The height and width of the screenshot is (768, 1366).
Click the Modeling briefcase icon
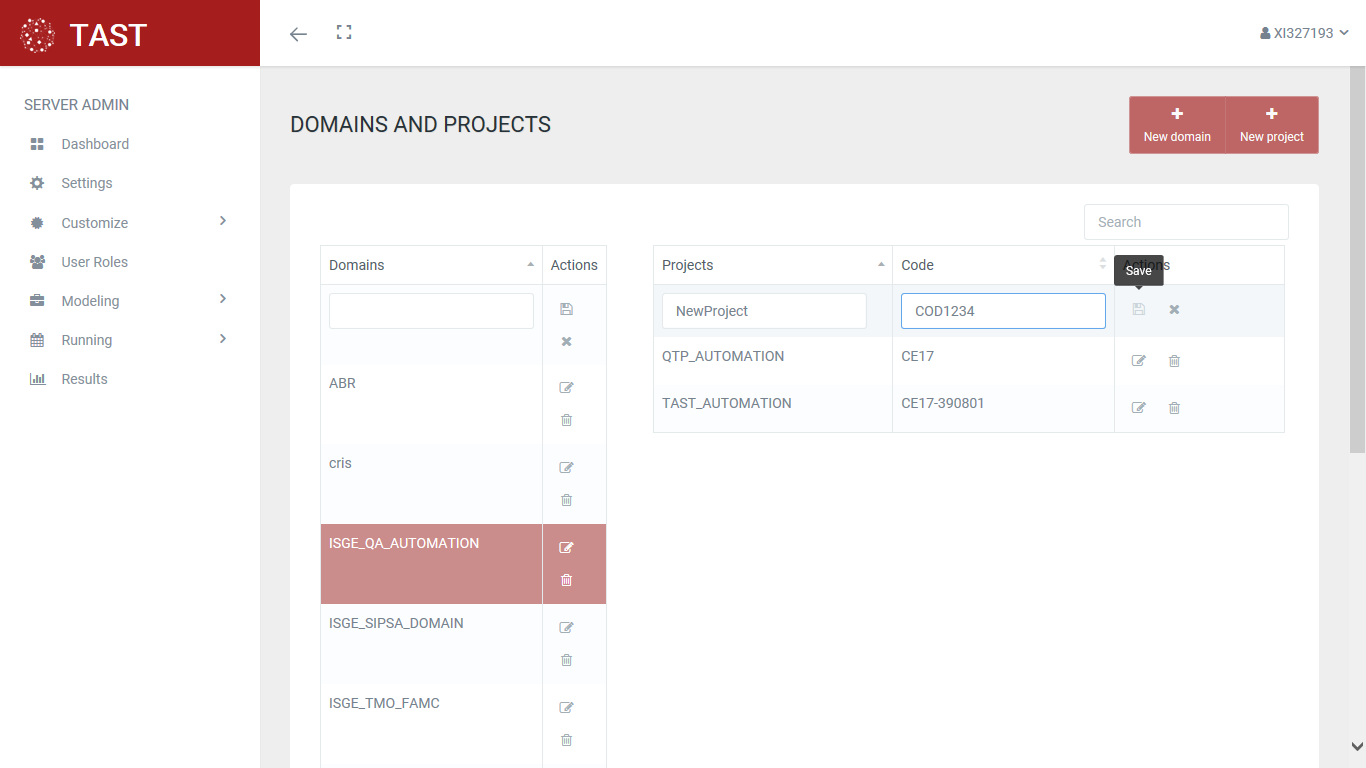37,301
